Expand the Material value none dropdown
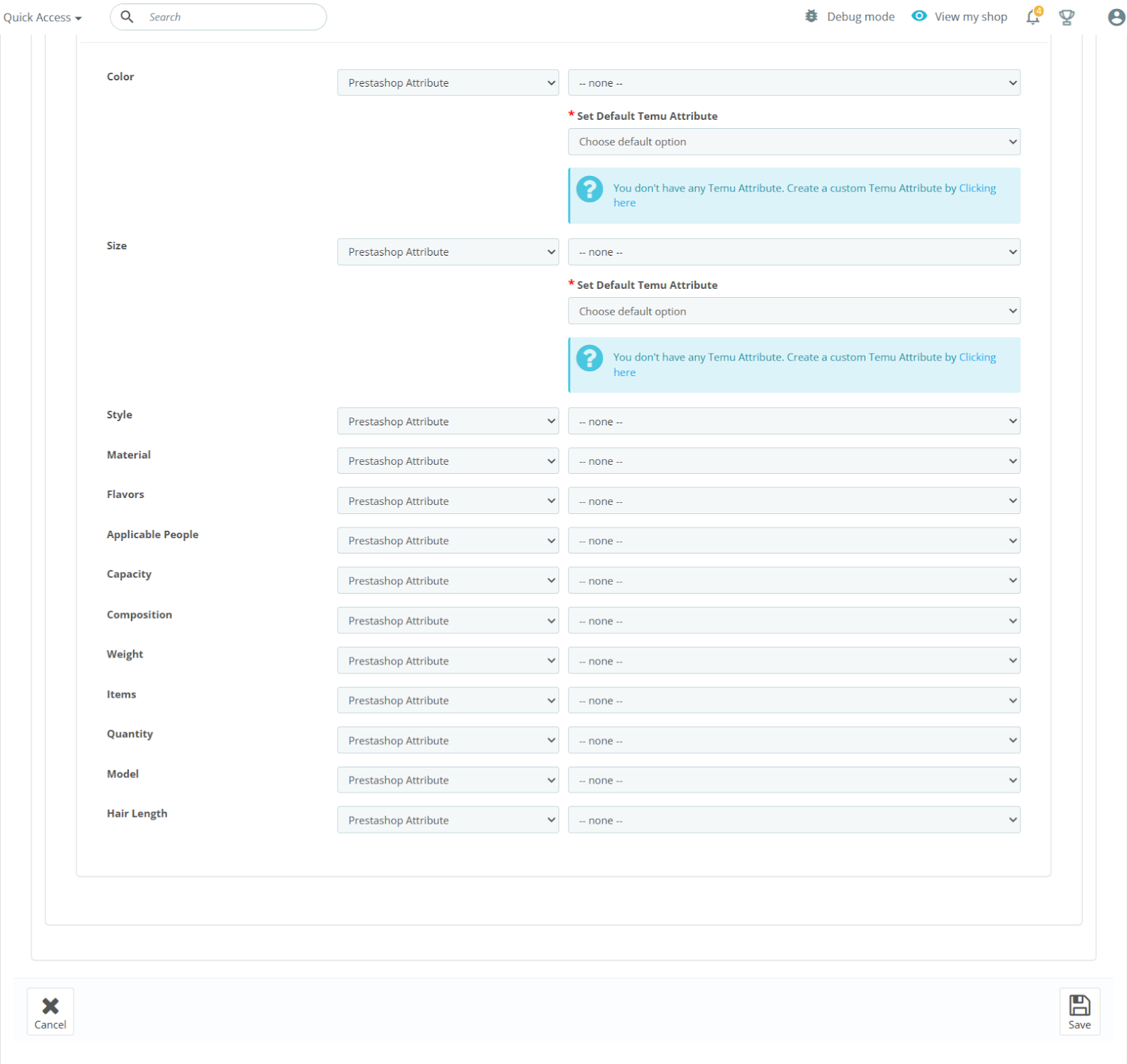 pos(794,461)
